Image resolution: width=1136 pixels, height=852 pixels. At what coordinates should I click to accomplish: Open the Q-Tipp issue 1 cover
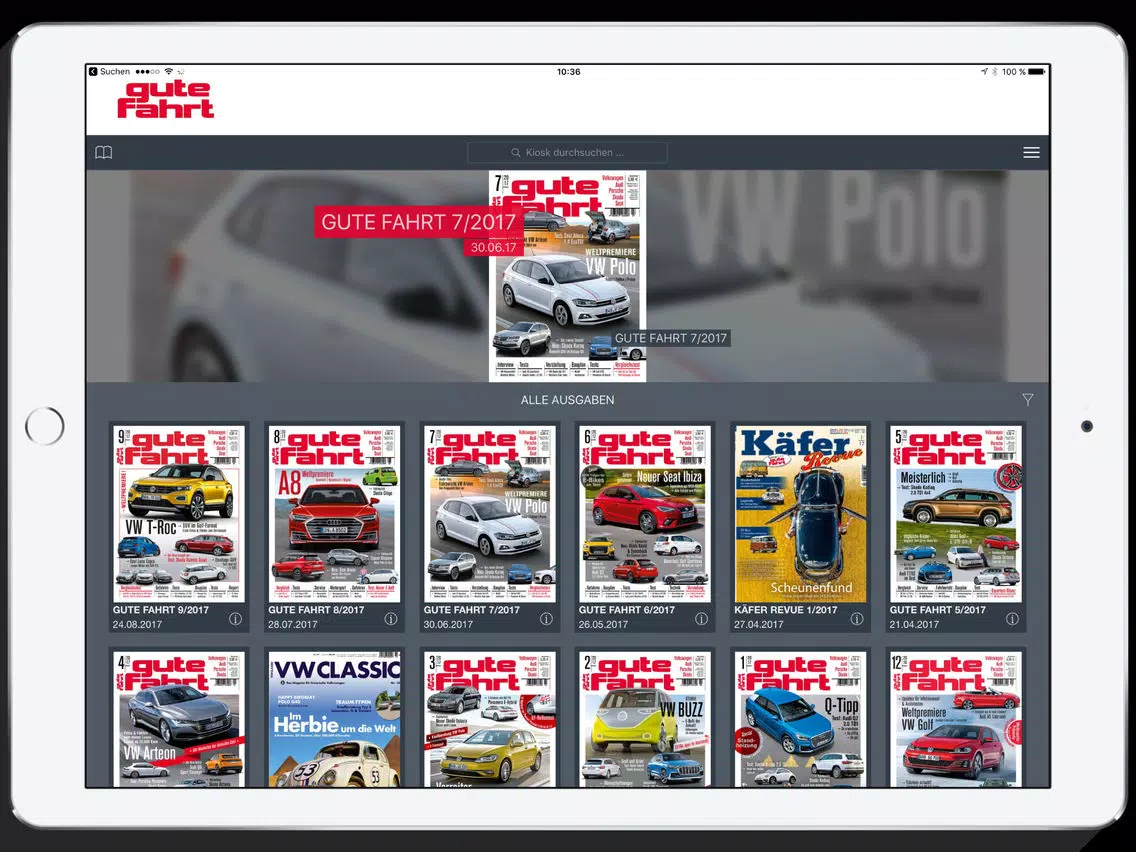tap(800, 719)
